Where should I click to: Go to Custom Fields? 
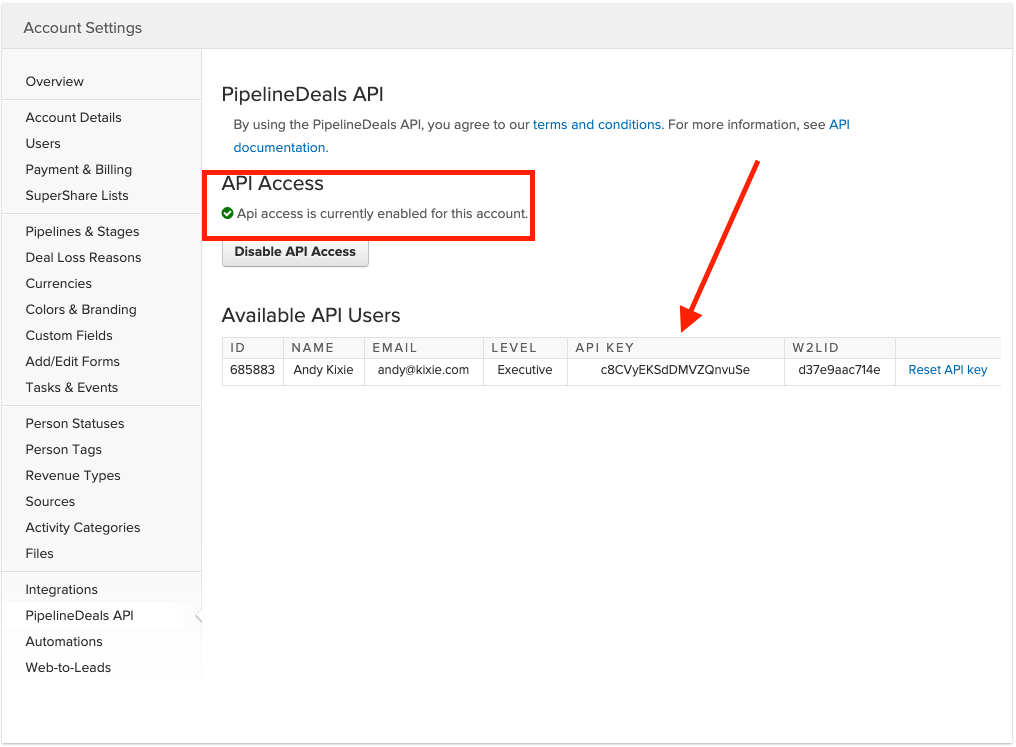[69, 335]
